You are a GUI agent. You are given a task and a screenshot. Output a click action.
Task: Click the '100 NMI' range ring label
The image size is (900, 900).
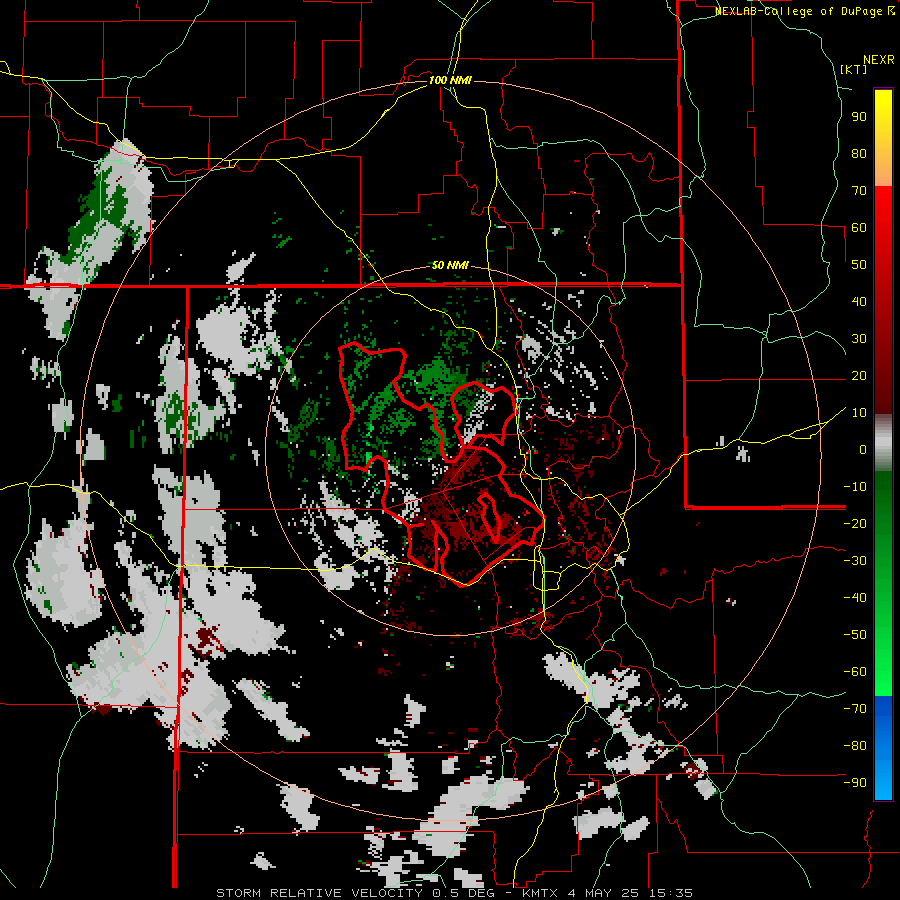pyautogui.click(x=451, y=80)
